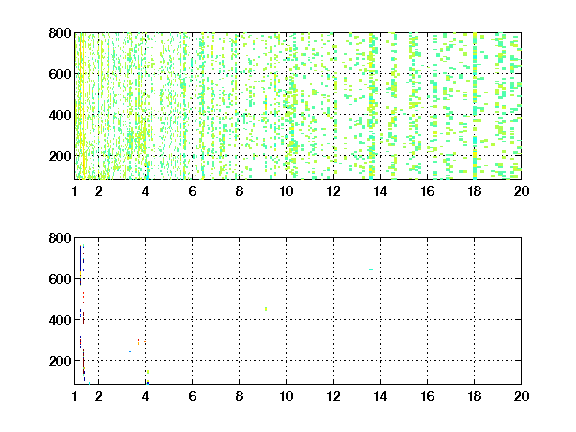Select the 800 y-axis tick label of upper plot

click(60, 33)
